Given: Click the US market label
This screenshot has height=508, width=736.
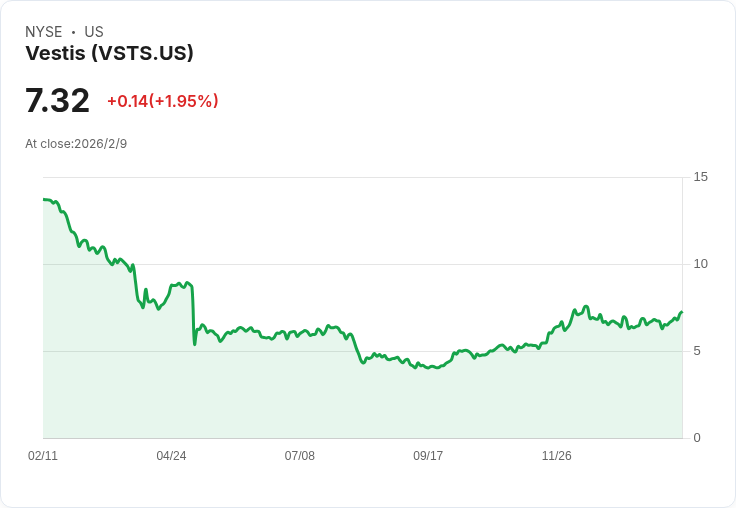Looking at the screenshot, I should [x=94, y=32].
